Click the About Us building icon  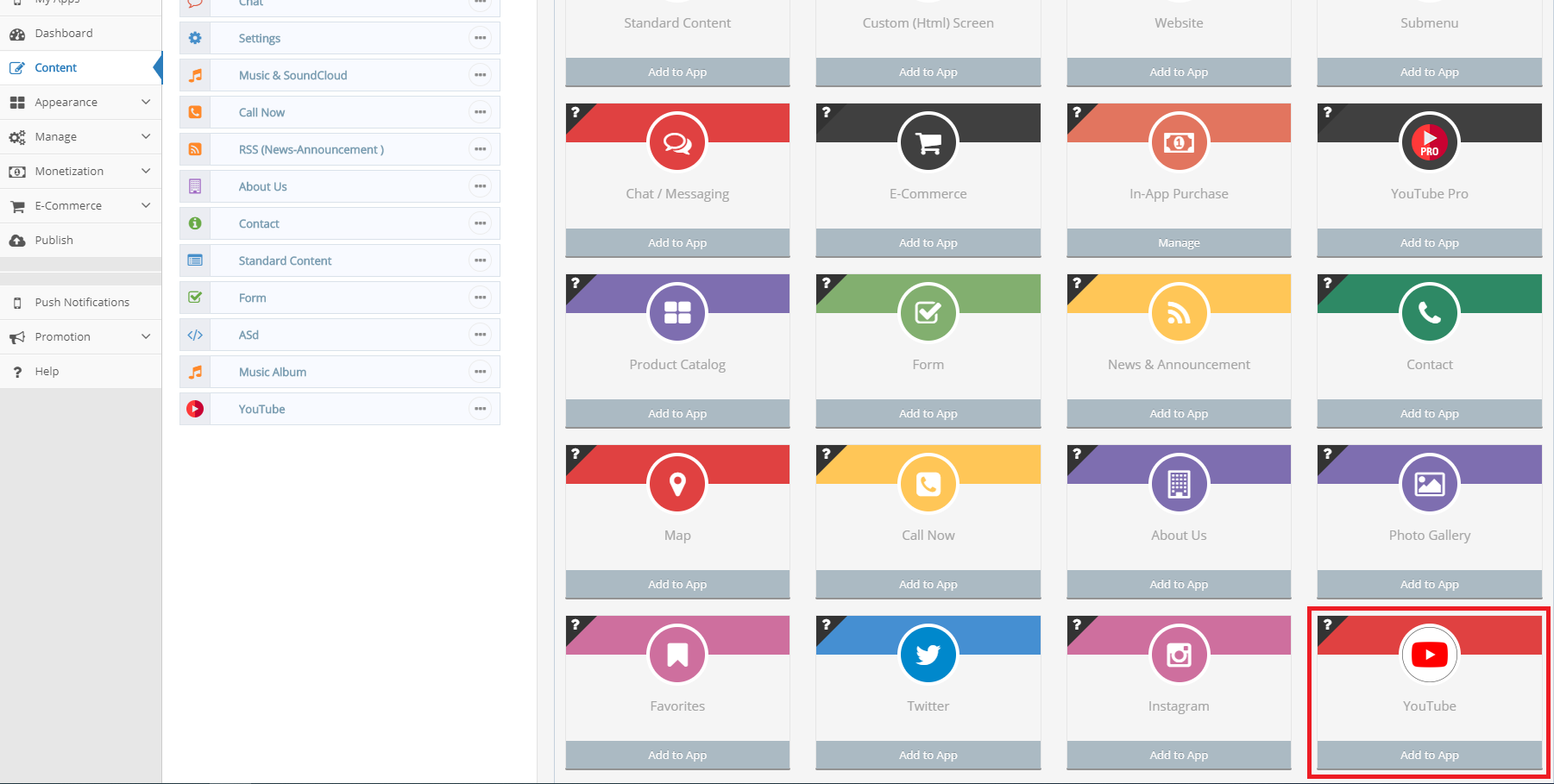point(1179,484)
